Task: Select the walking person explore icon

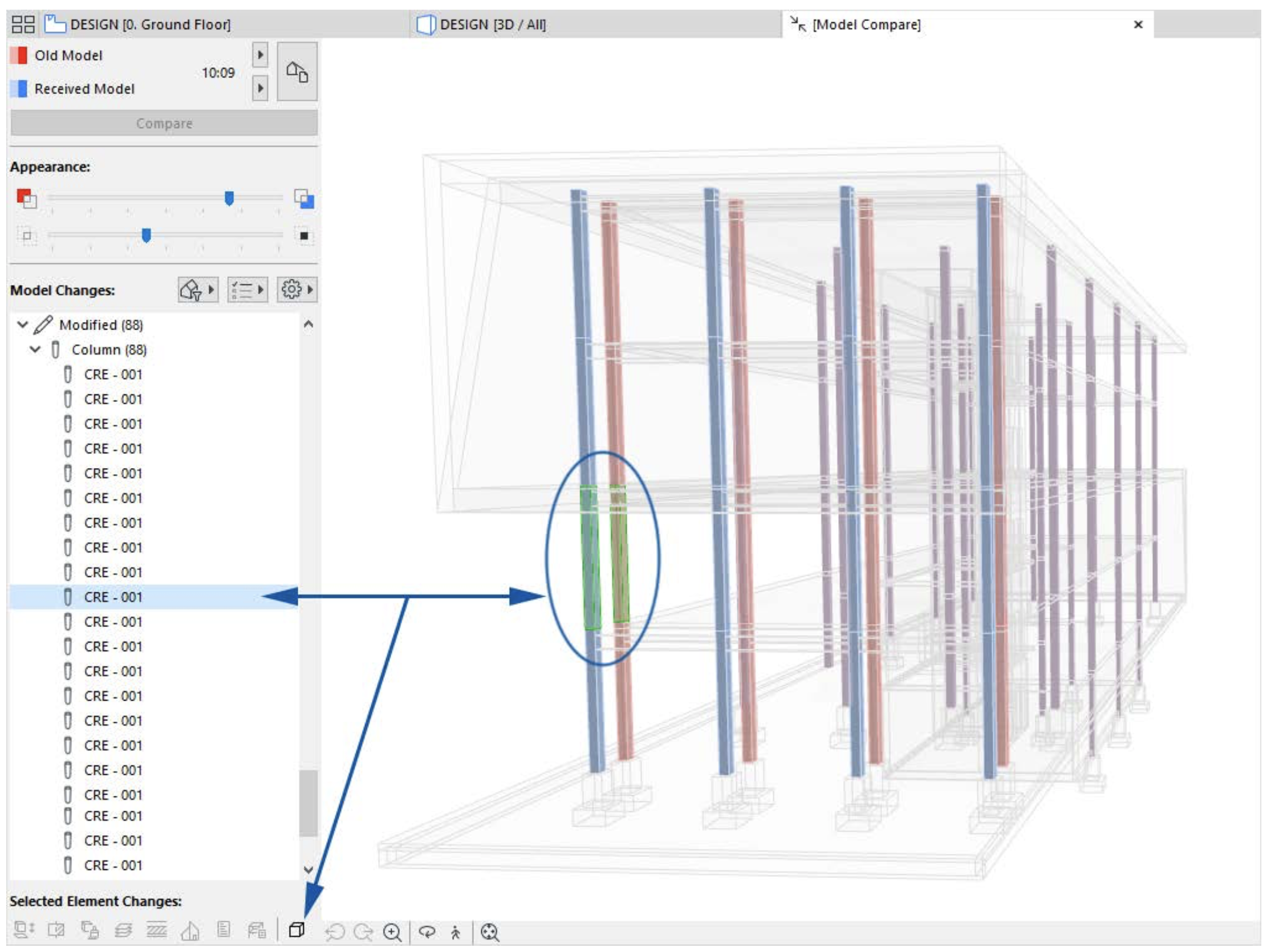Action: (x=456, y=933)
